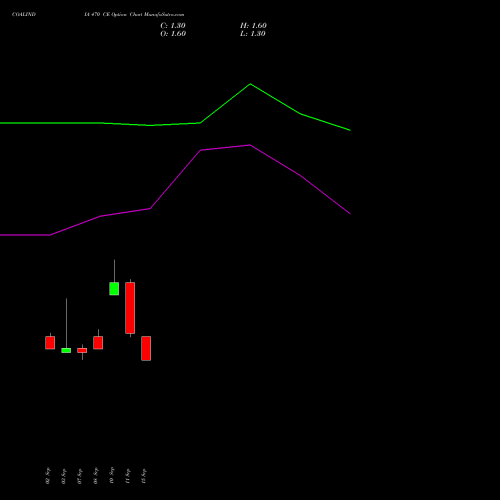Click the low value 'L: 1.30'
This screenshot has height=500, width=500.
click(253, 34)
